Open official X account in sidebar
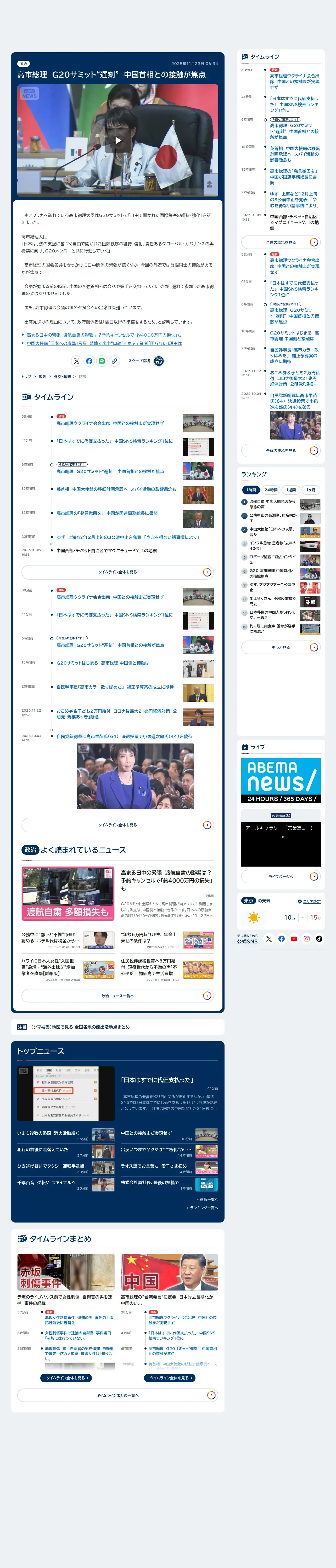 [x=269, y=939]
